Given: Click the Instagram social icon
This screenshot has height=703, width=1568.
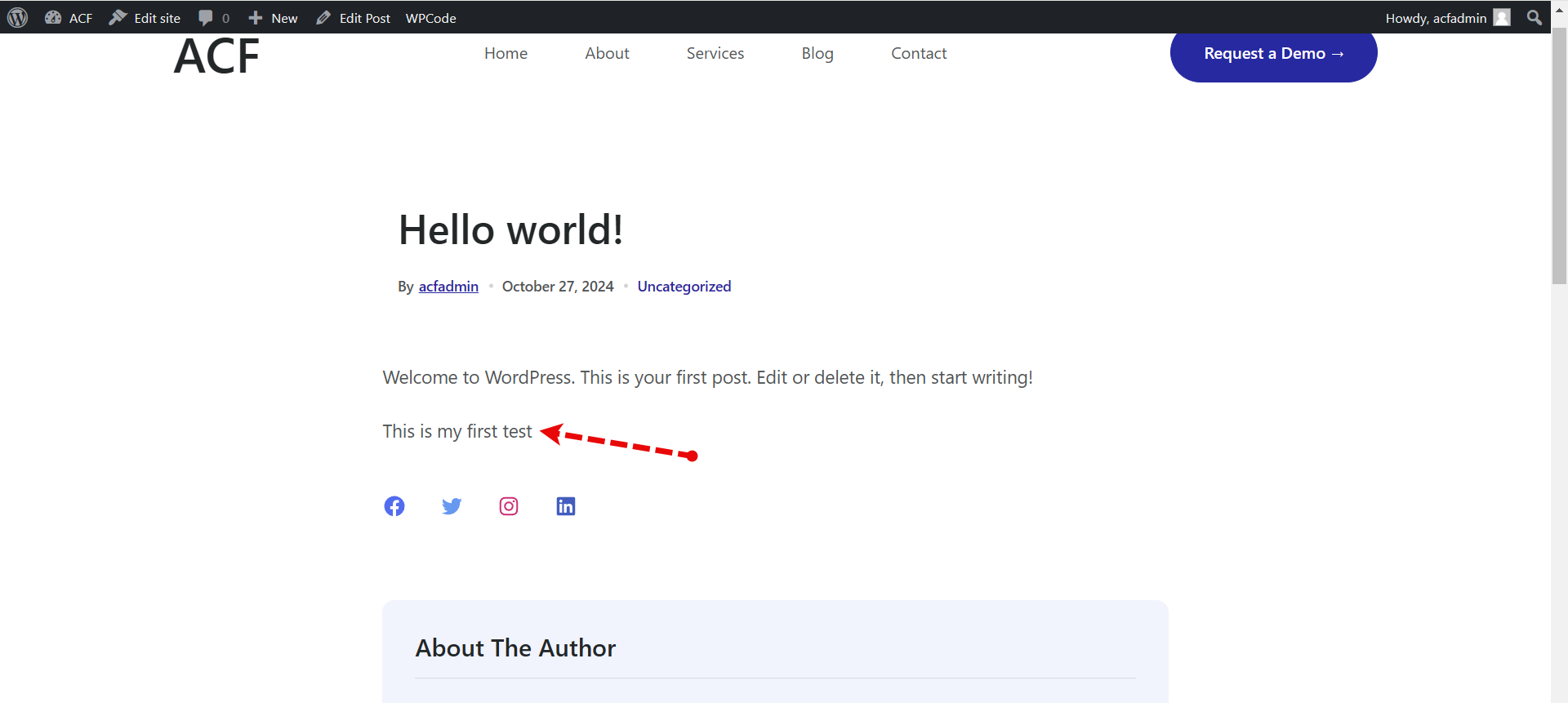Looking at the screenshot, I should coord(509,506).
